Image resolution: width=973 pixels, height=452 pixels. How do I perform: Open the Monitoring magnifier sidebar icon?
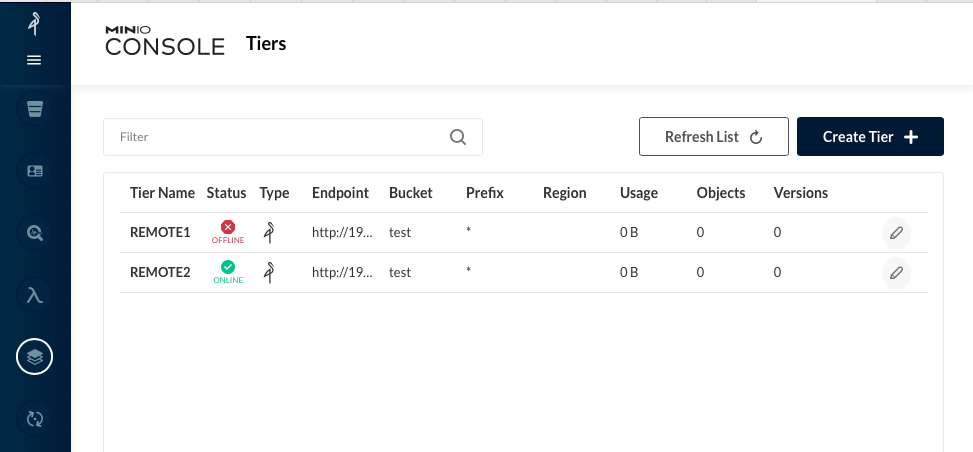[35, 233]
